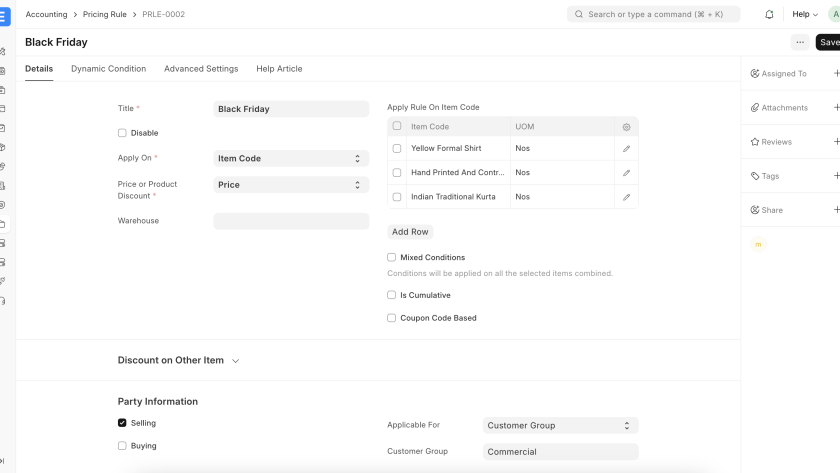Edit the Yellow Formal Shirt row pencil icon
The image size is (840, 473).
(626, 148)
